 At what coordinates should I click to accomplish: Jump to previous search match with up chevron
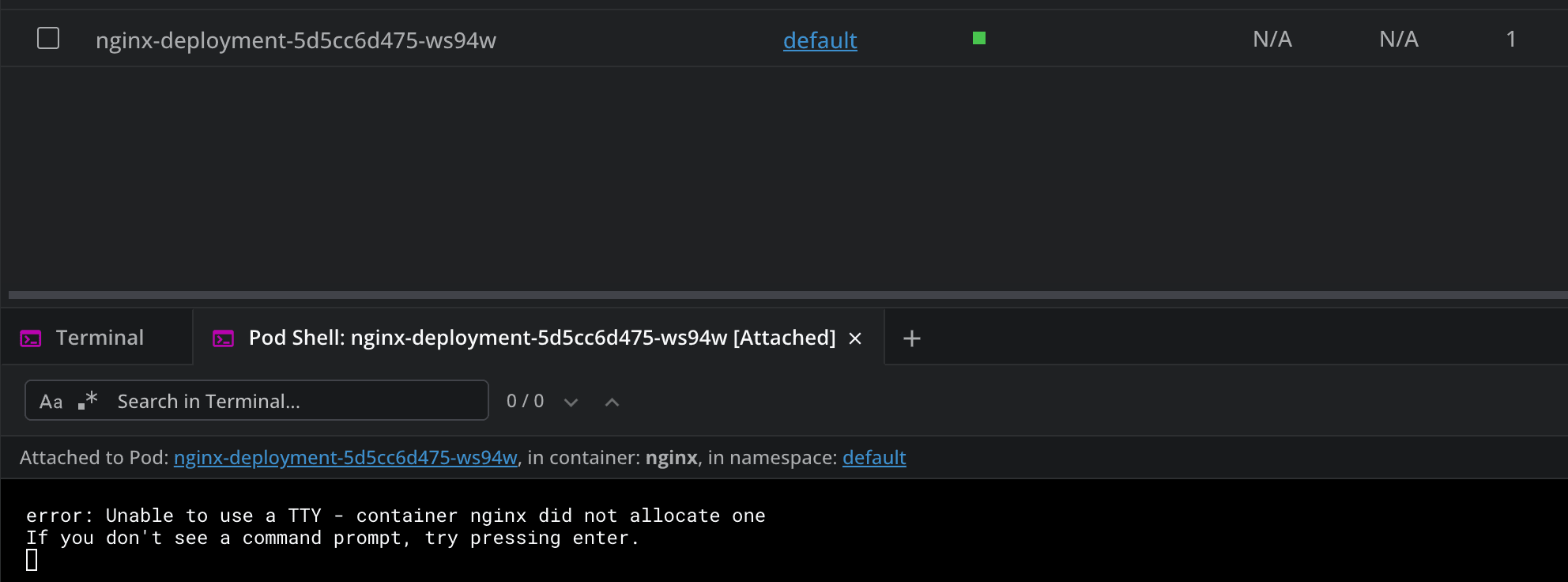pos(612,402)
